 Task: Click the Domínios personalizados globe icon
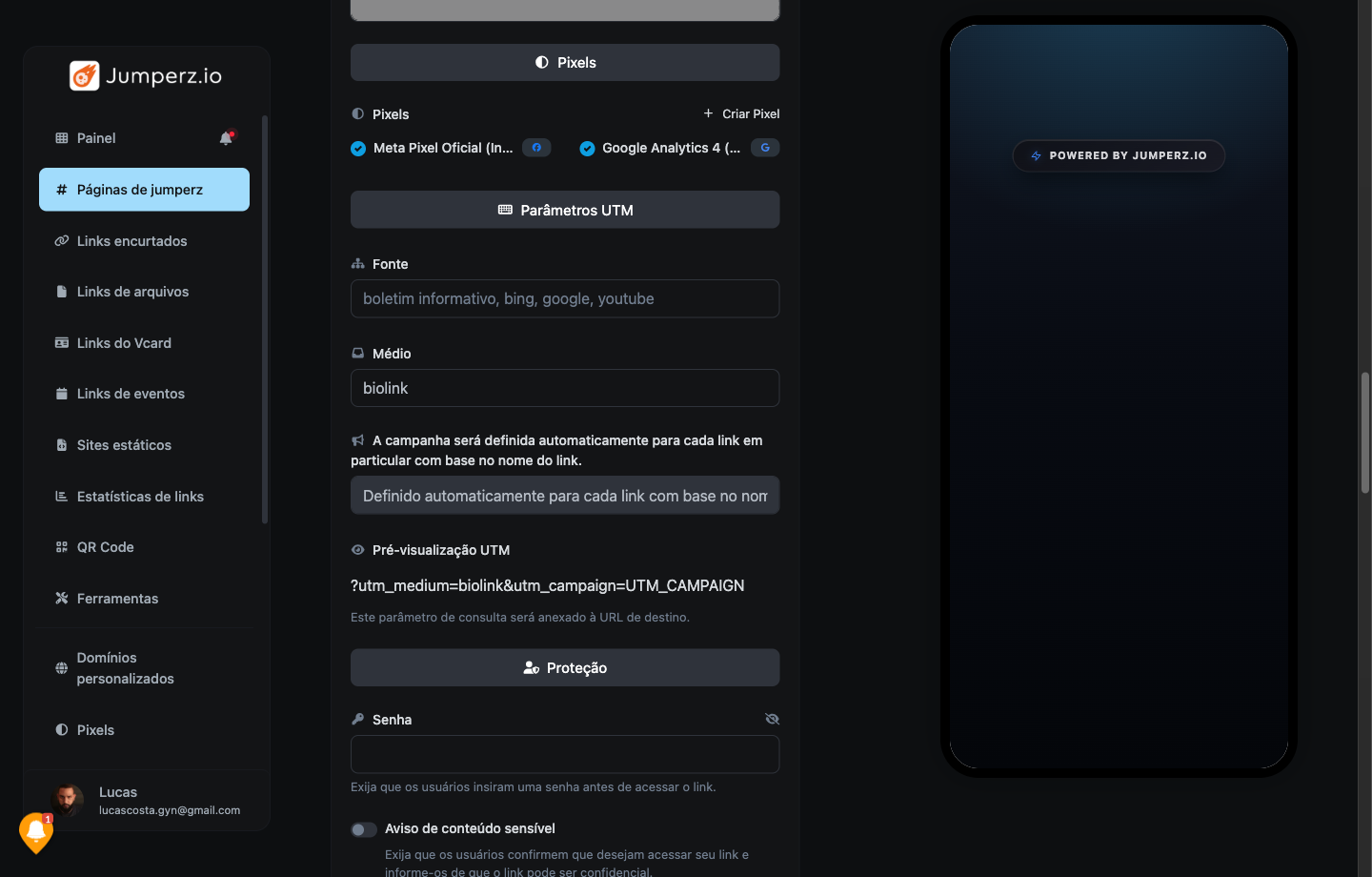tap(62, 668)
